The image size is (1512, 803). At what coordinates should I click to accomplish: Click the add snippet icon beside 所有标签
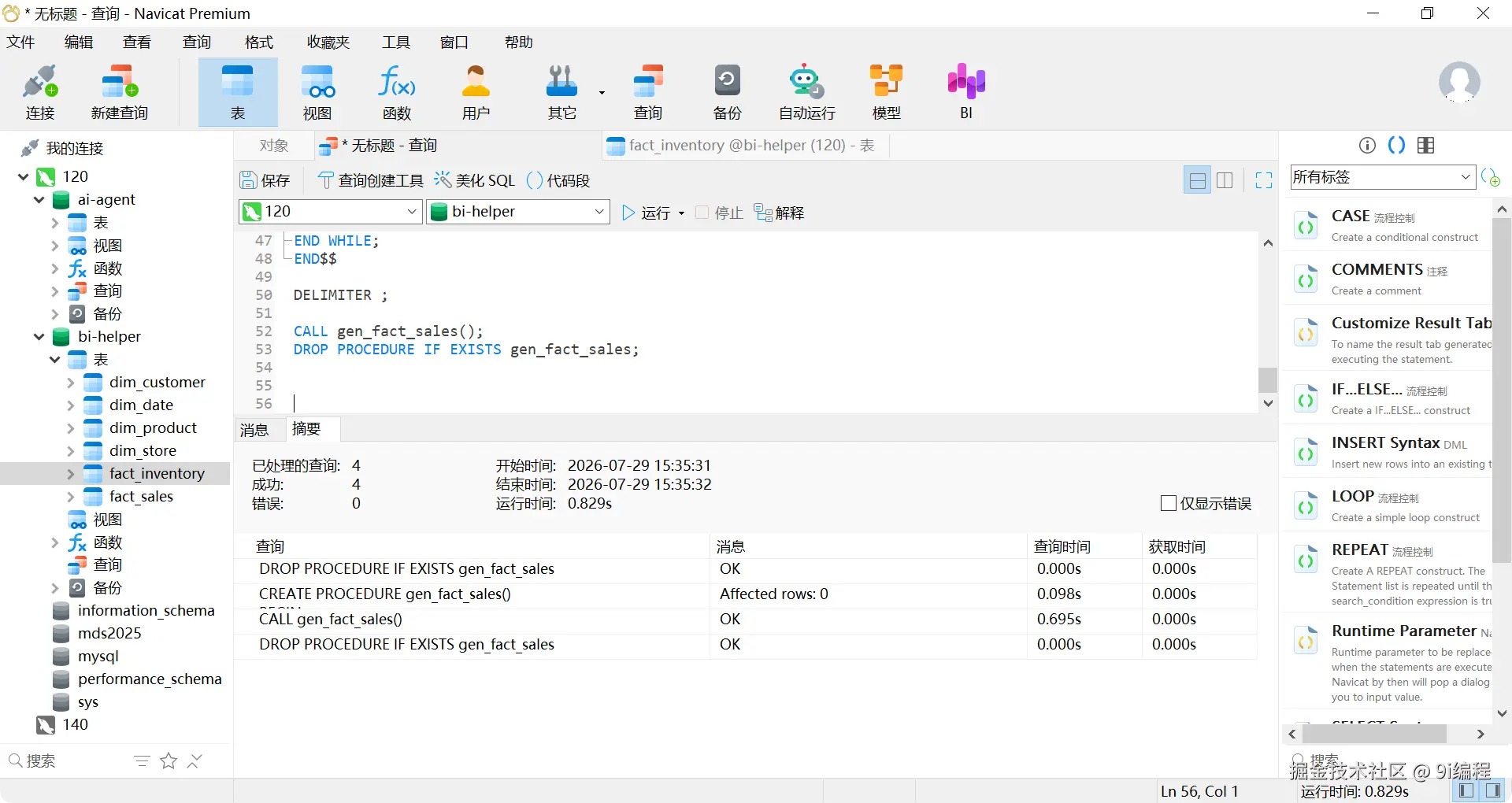tap(1491, 177)
